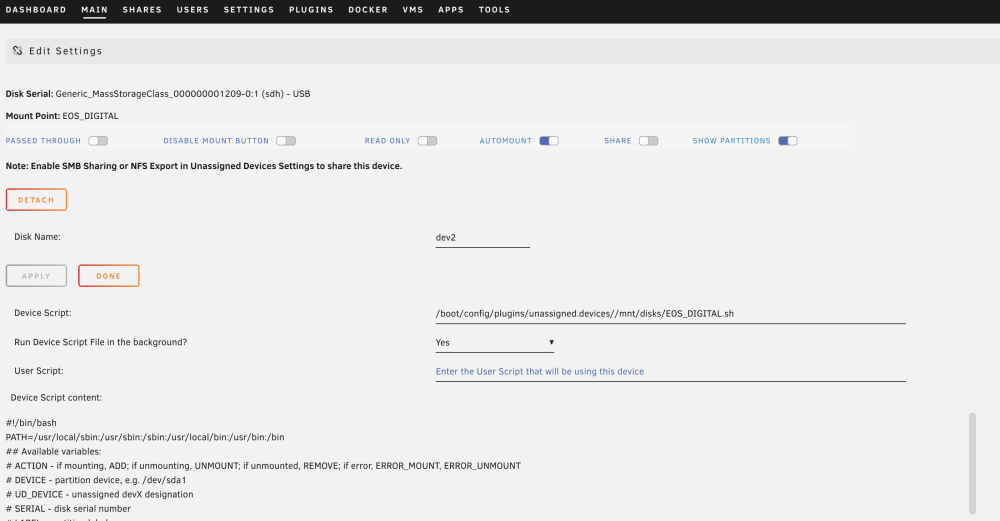Screen dimensions: 1000x521
Task: Click the '# SERIAL - disk serial number' line
Action: (x=68, y=509)
